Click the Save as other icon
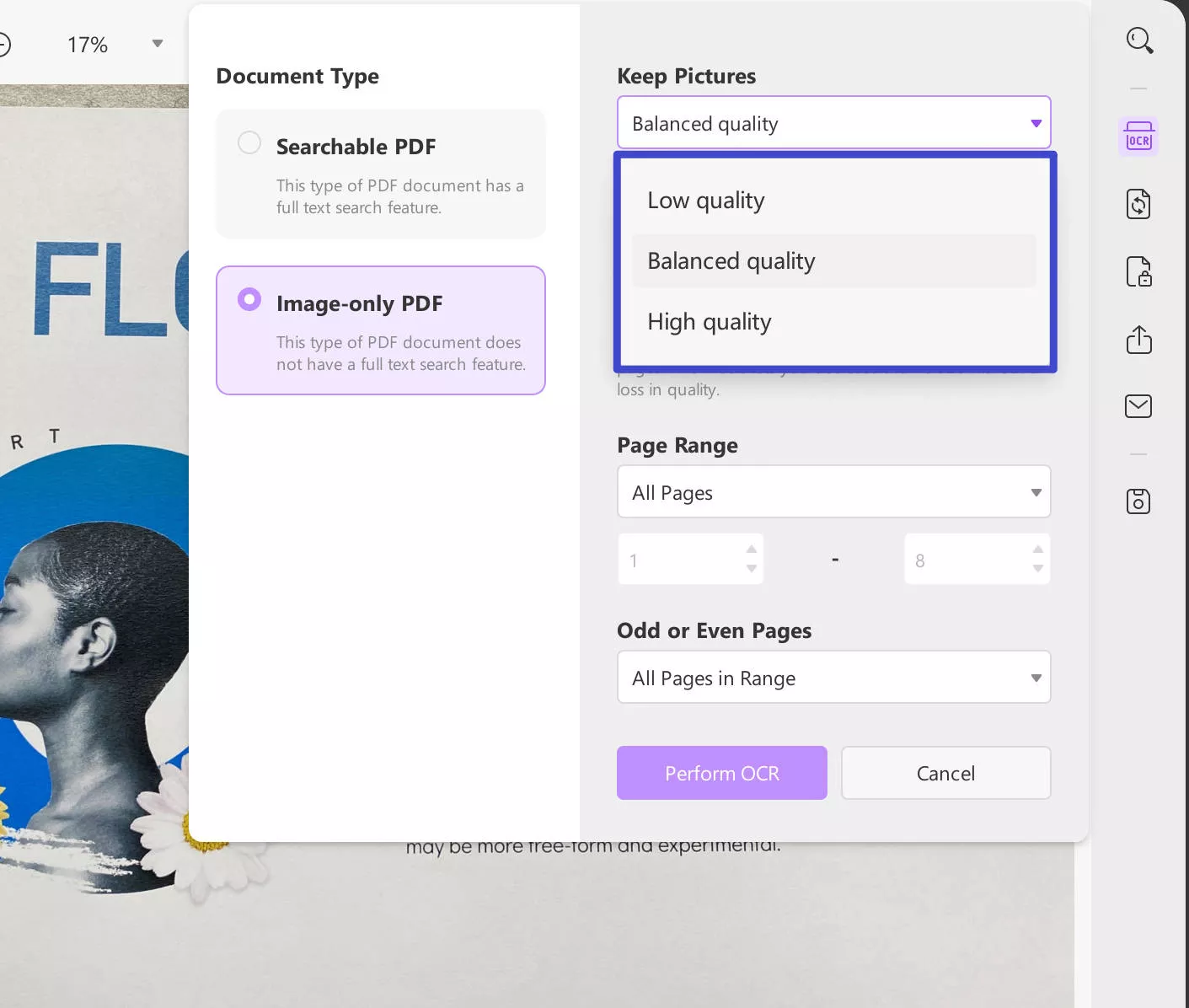 pyautogui.click(x=1138, y=501)
